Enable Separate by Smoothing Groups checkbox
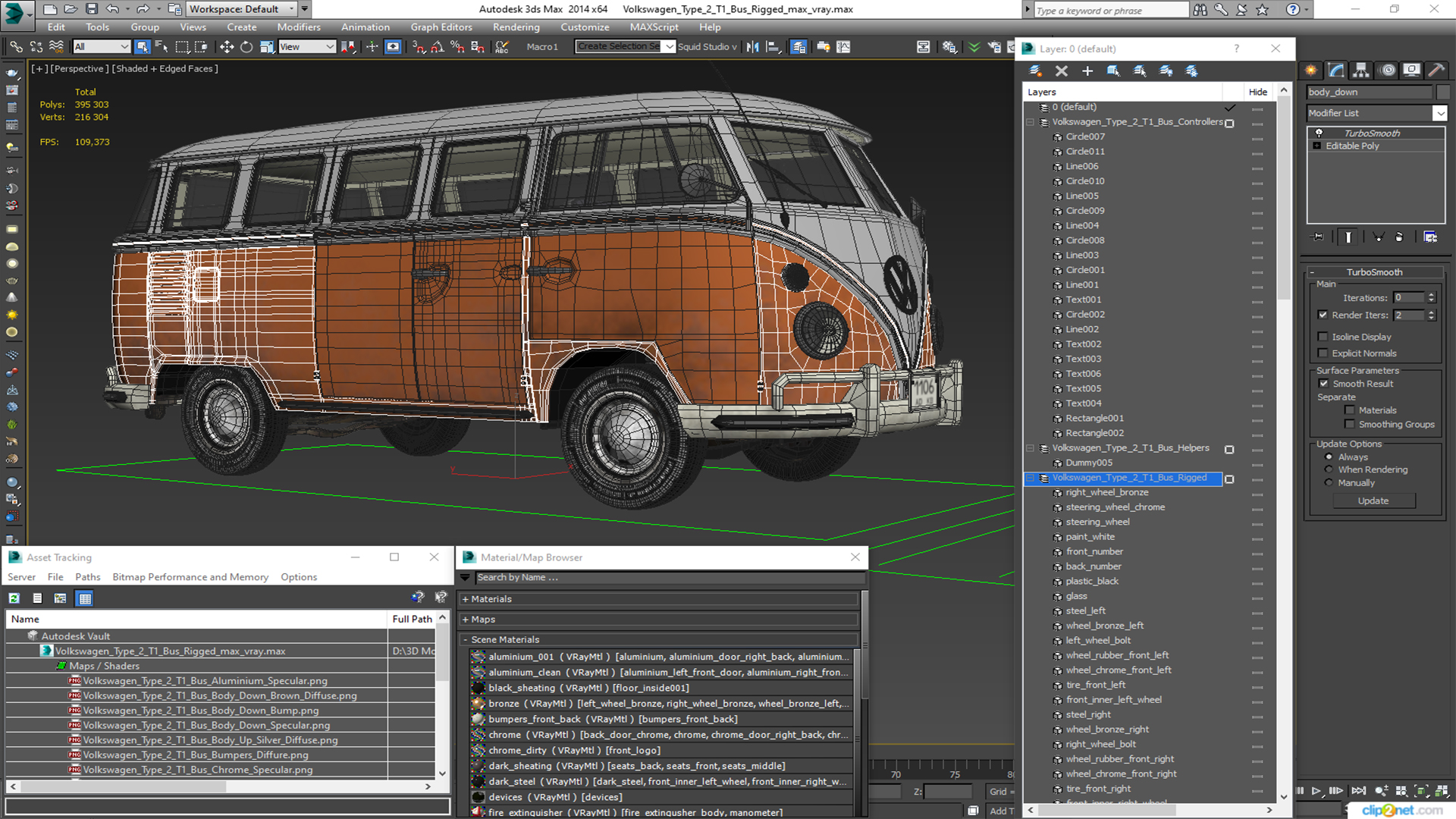 click(x=1350, y=425)
